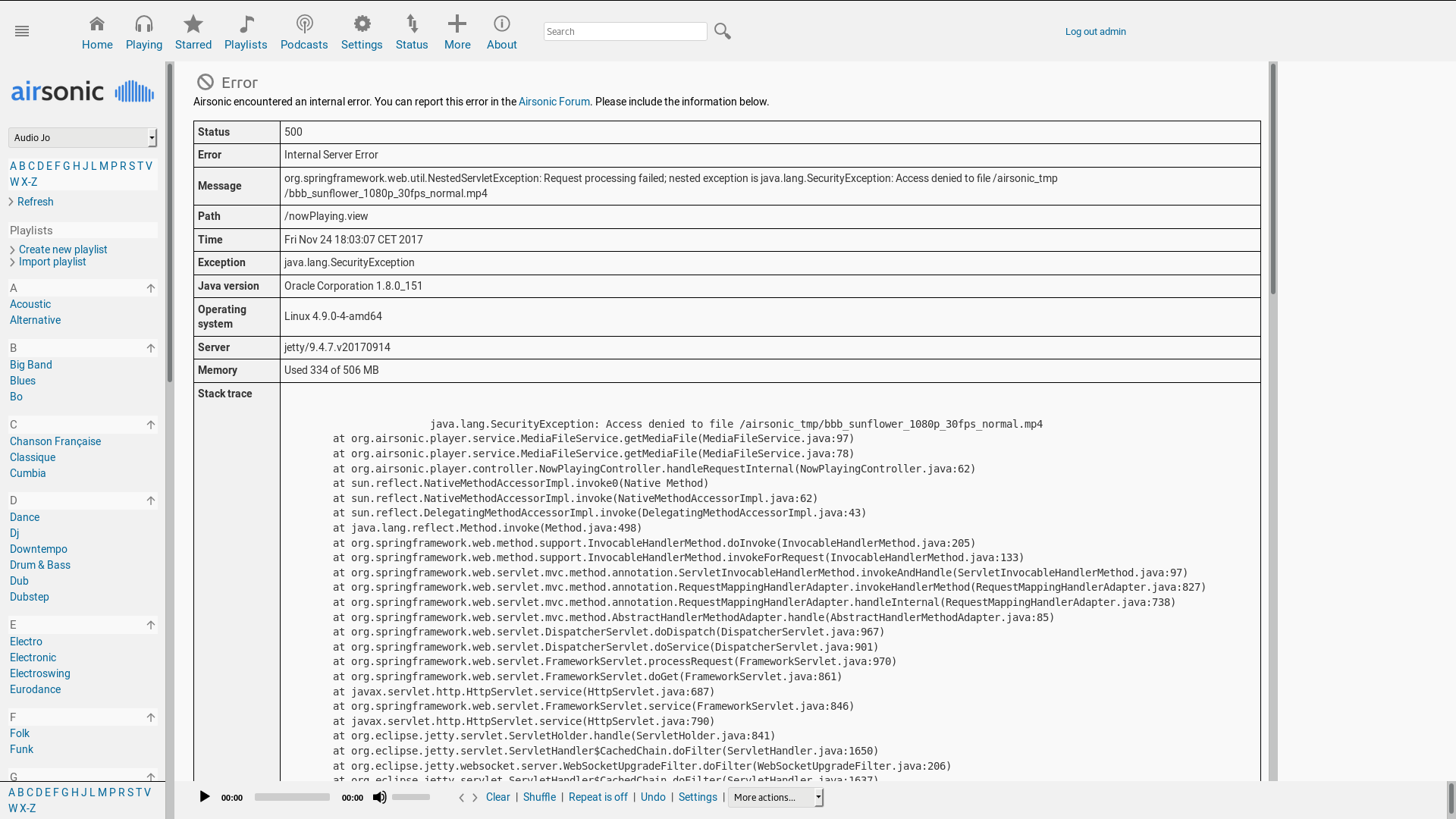This screenshot has height=819, width=1456.
Task: Collapse the B genre section
Action: 151,348
